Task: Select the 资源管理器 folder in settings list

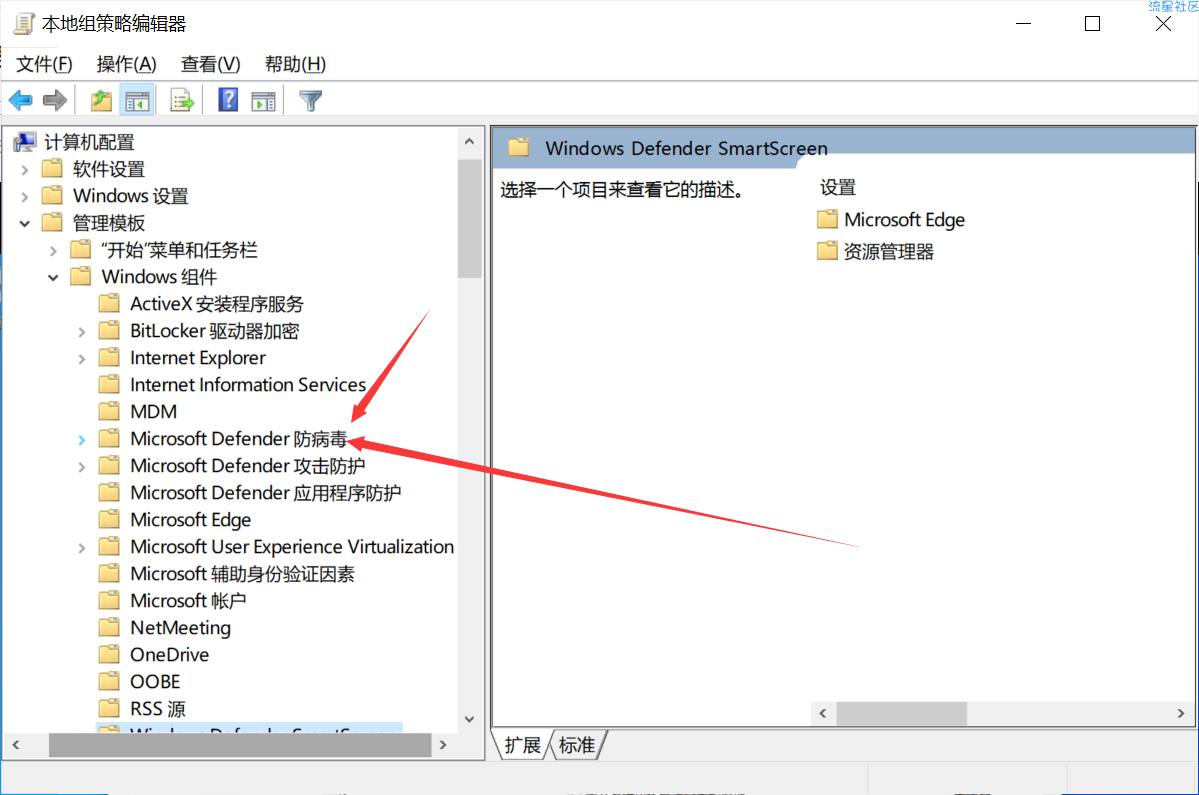Action: [x=876, y=251]
